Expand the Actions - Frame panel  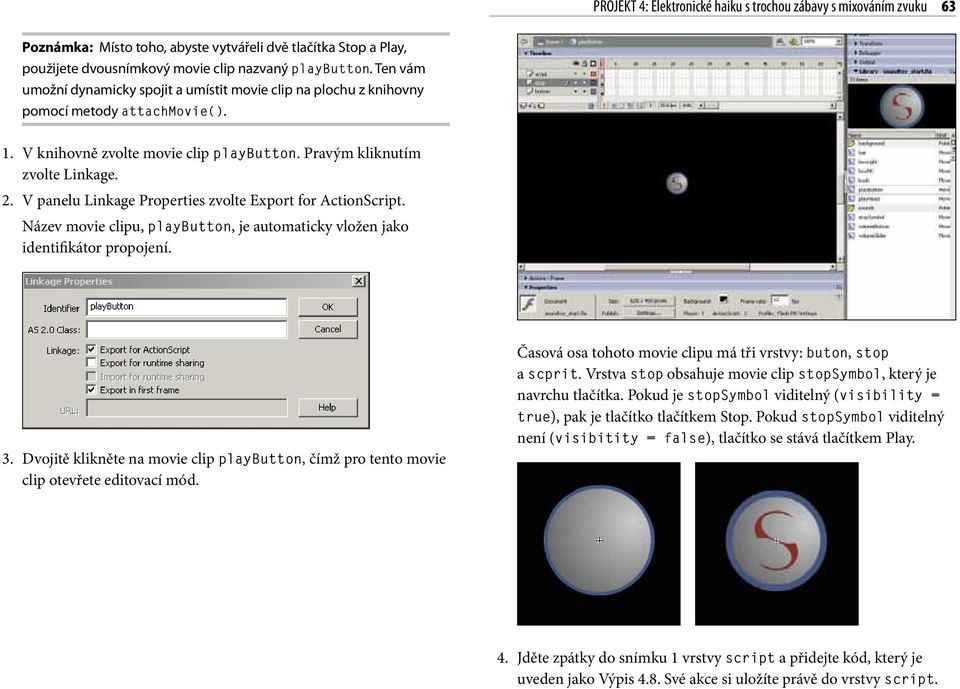tap(681, 278)
